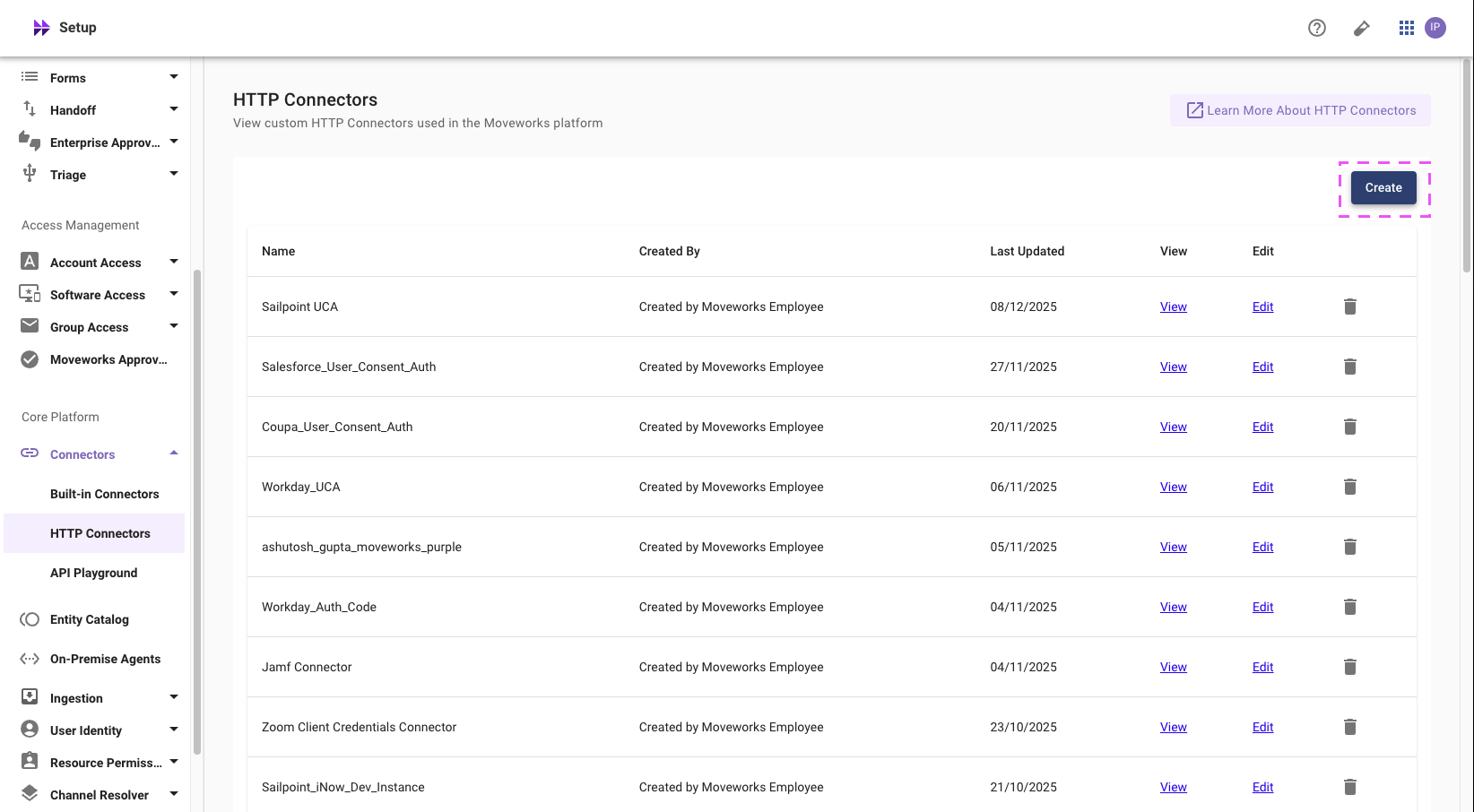The height and width of the screenshot is (812, 1474).
Task: Delete the Jamf Connector row
Action: [1350, 667]
